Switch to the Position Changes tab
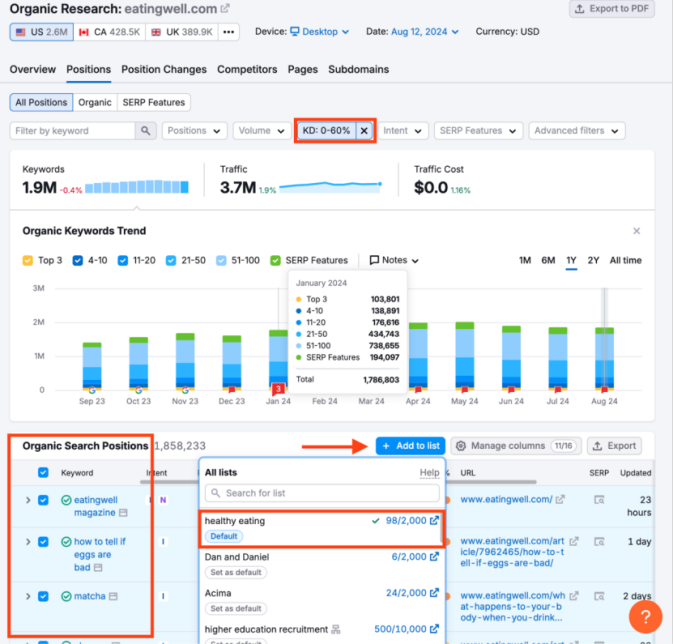 point(164,70)
